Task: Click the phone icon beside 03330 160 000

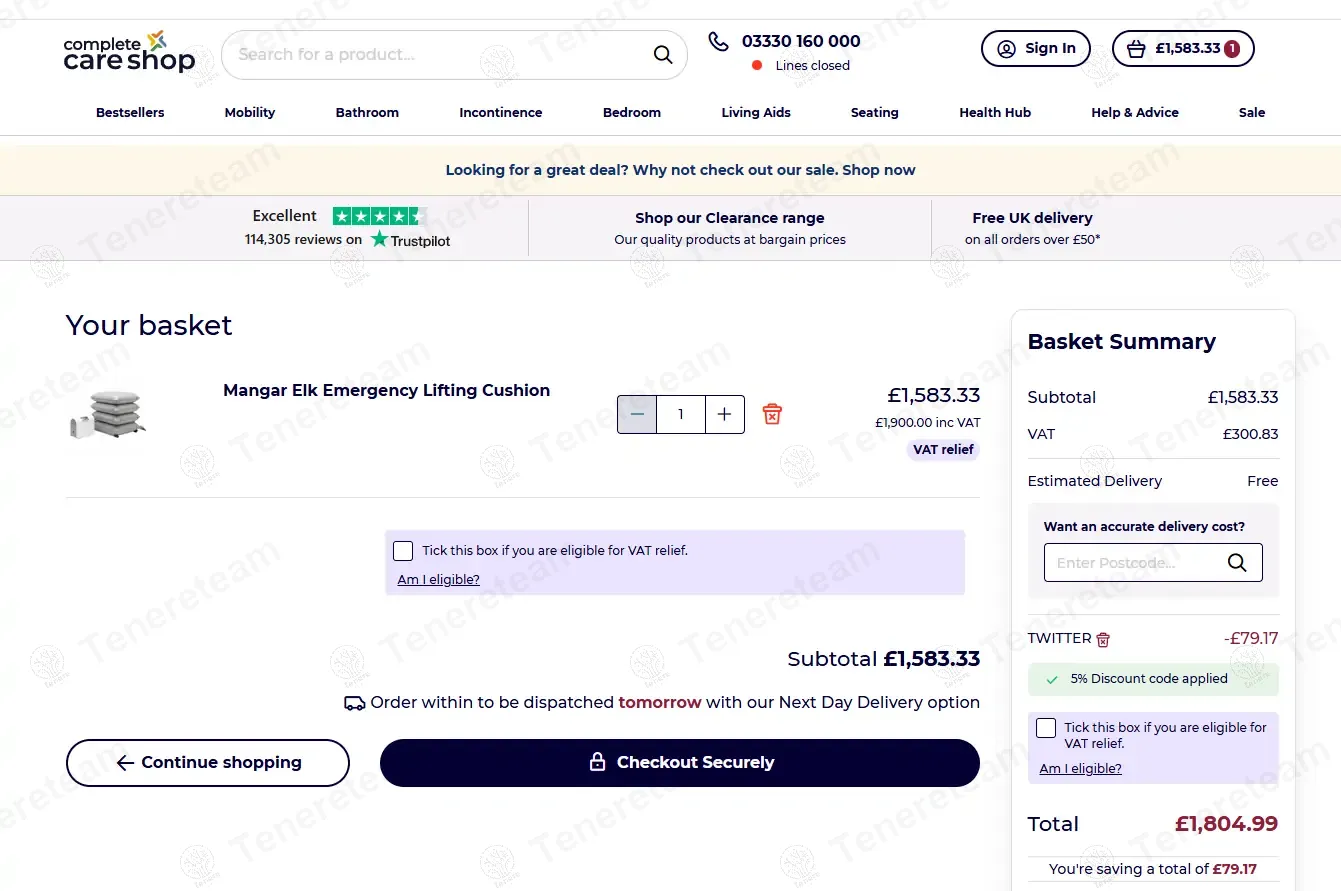Action: click(718, 41)
